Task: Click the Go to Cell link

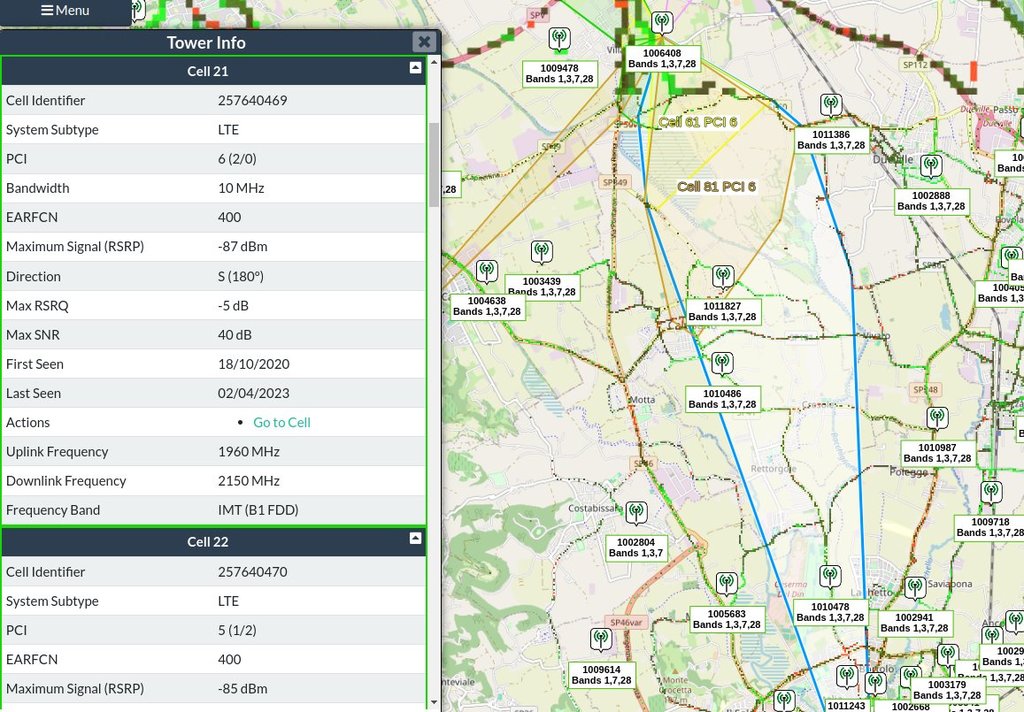Action: (x=281, y=422)
